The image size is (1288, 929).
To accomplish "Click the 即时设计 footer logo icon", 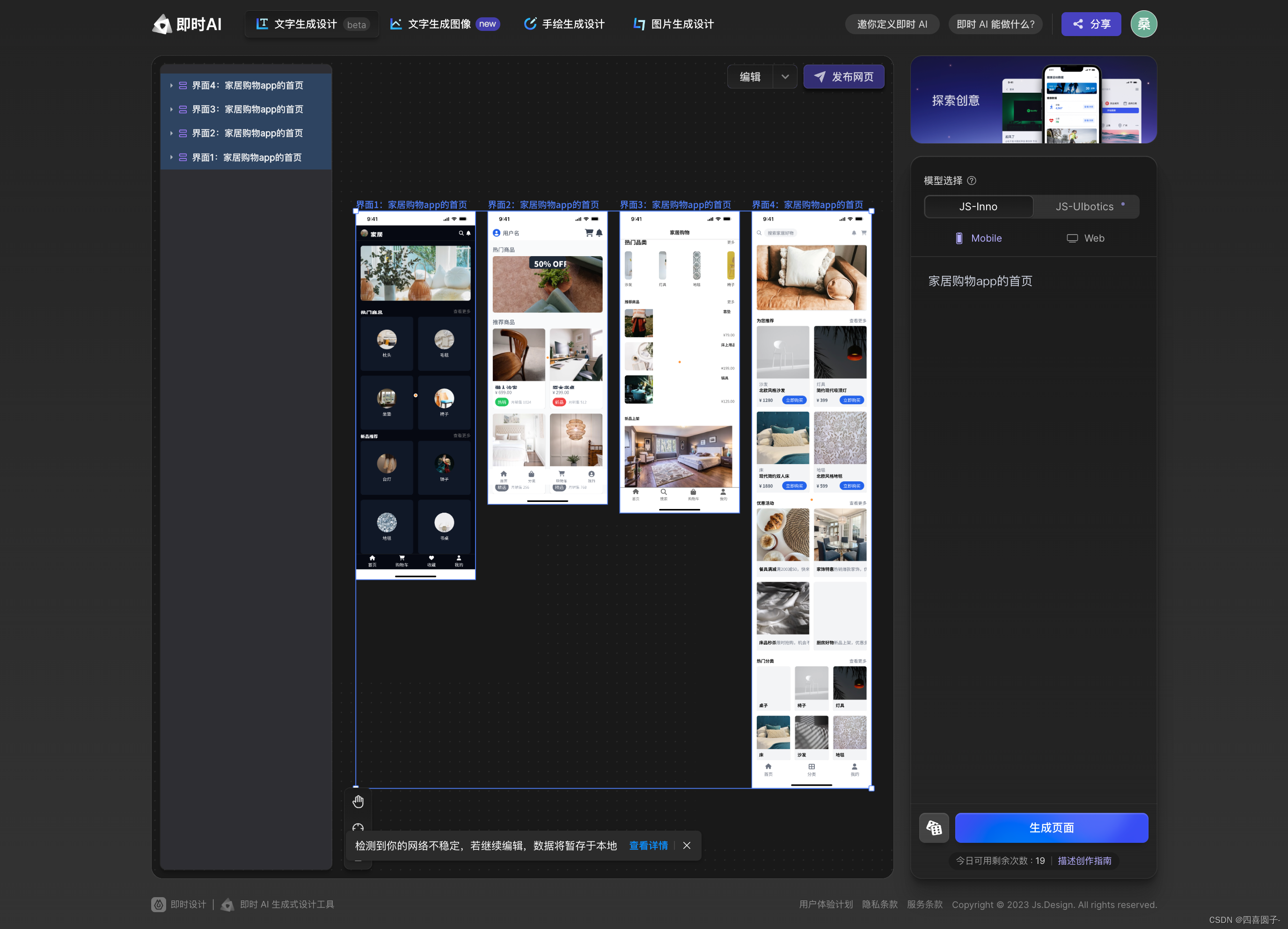I will 159,904.
